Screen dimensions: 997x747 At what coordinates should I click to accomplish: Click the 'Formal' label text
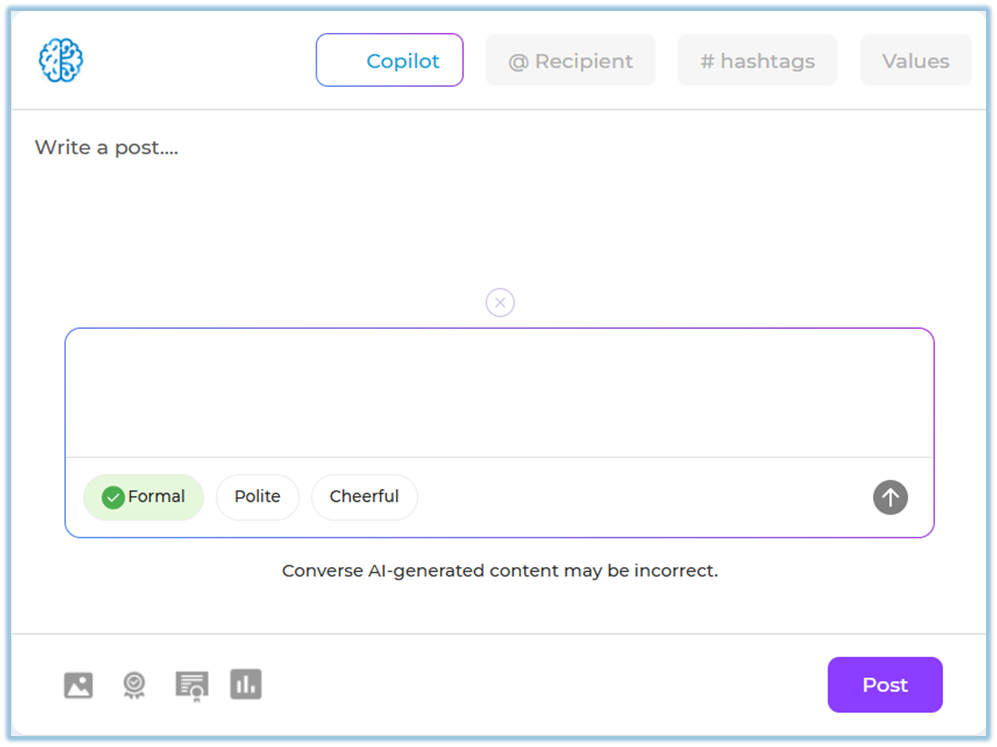156,497
